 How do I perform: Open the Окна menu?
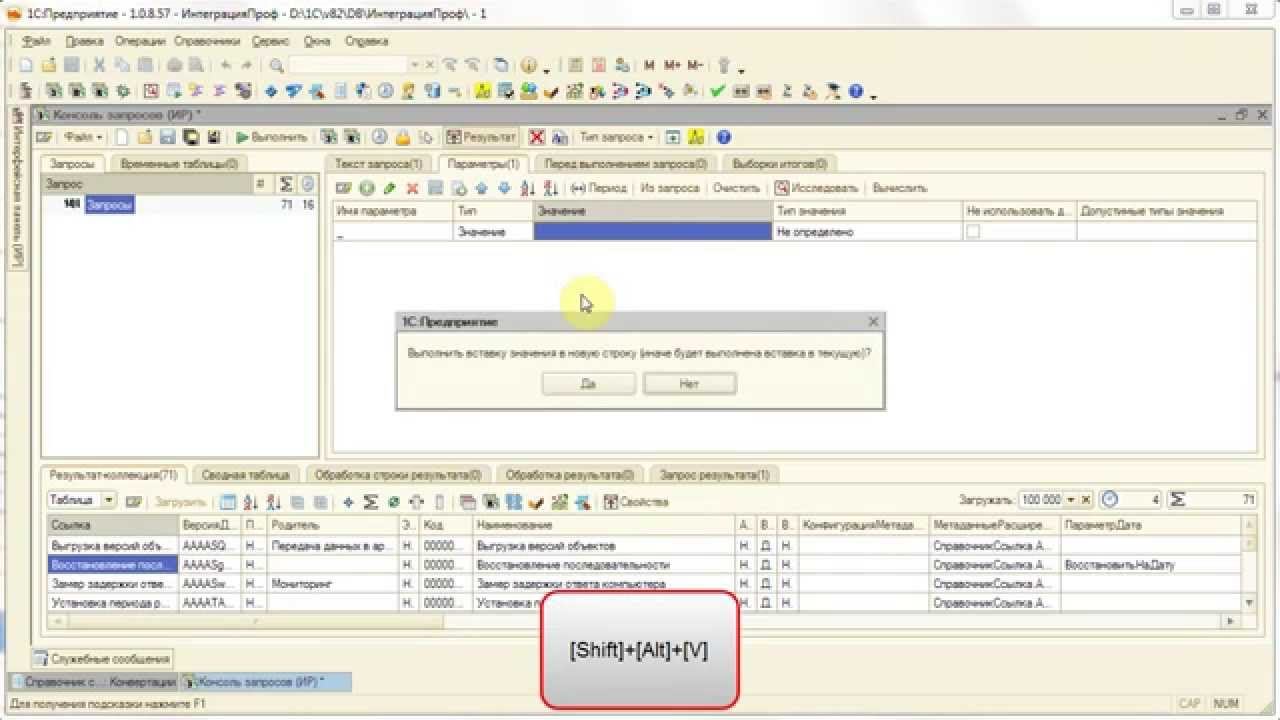click(x=317, y=41)
